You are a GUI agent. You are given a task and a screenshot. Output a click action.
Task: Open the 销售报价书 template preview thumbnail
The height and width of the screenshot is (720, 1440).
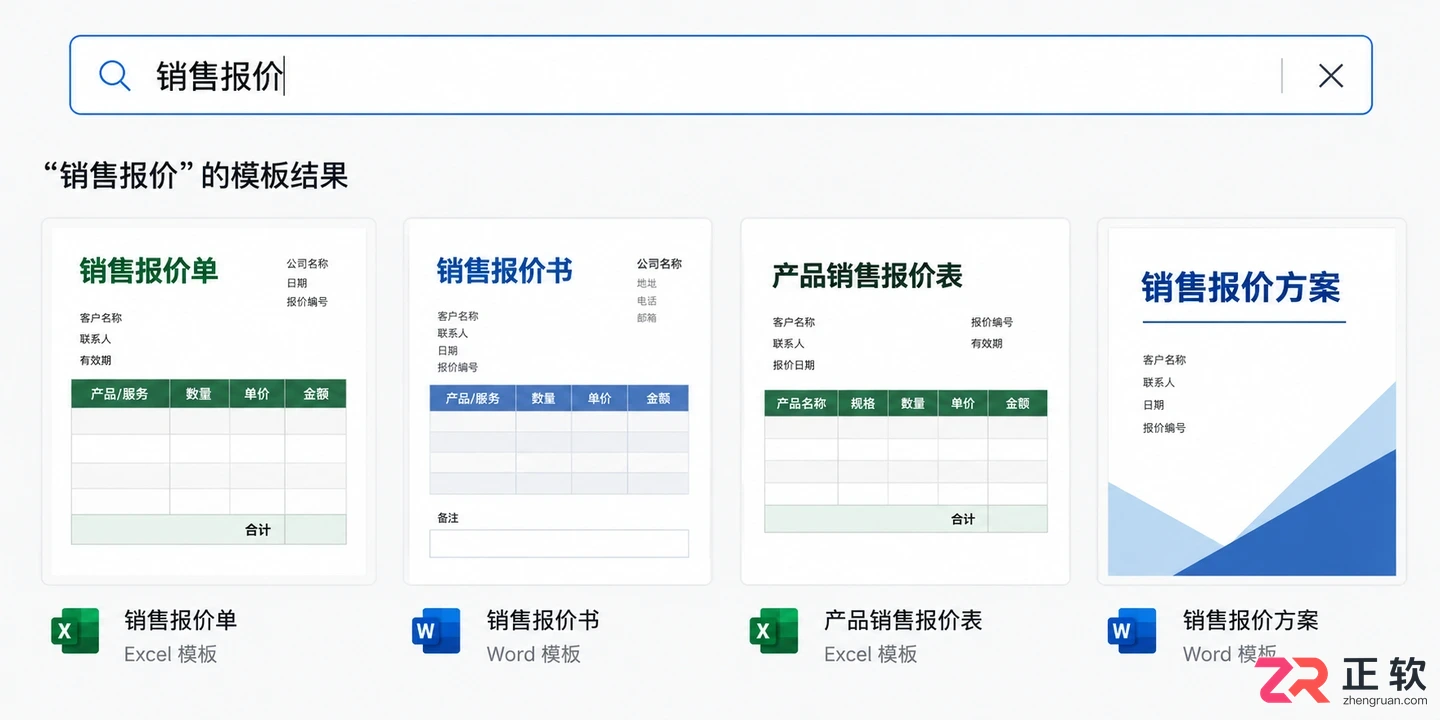[558, 401]
